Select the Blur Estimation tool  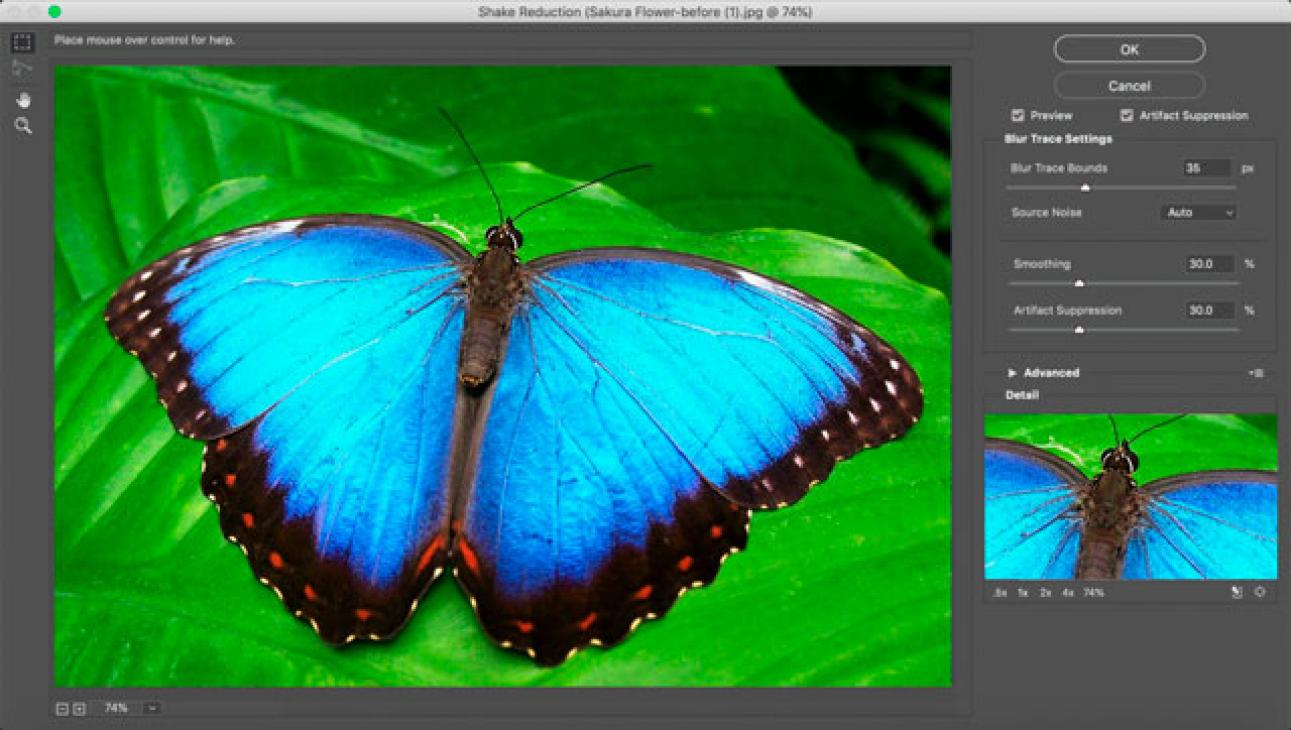tap(22, 43)
